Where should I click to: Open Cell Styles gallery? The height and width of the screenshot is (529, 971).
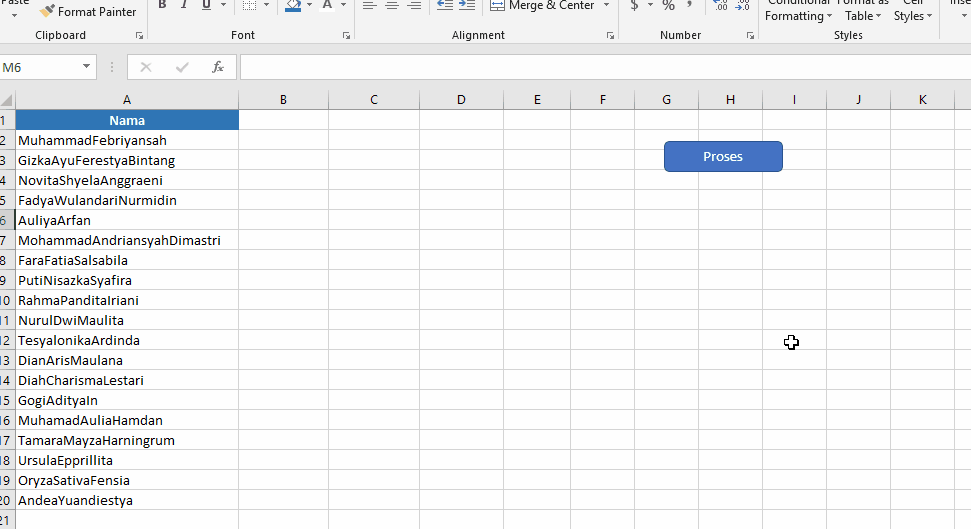[913, 11]
